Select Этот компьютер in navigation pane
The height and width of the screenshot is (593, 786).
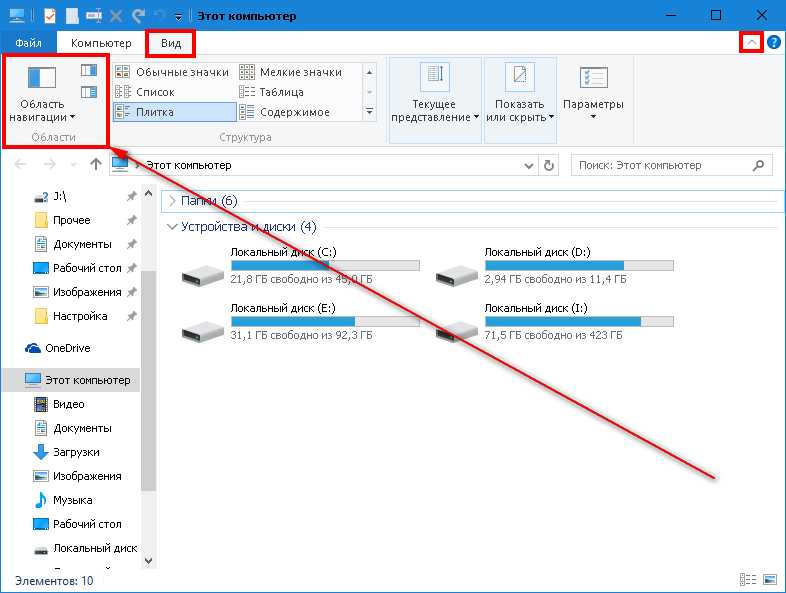(71, 380)
